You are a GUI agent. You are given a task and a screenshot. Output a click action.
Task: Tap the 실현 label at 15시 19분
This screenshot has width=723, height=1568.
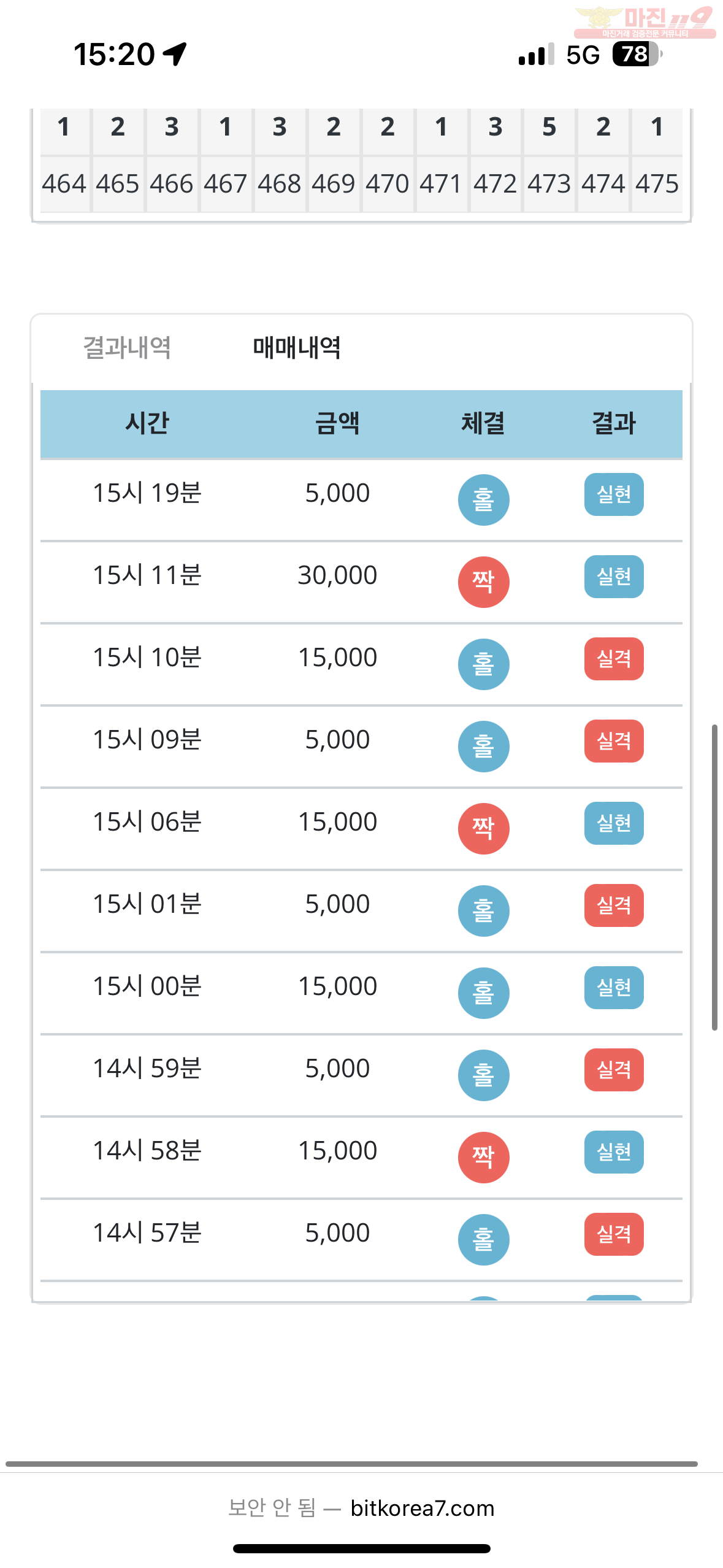click(x=614, y=494)
